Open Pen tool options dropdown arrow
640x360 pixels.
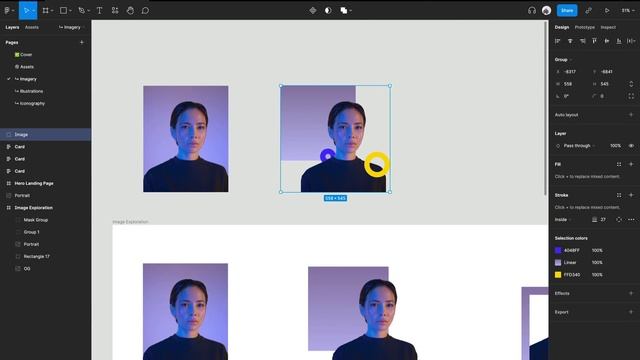pyautogui.click(x=88, y=11)
